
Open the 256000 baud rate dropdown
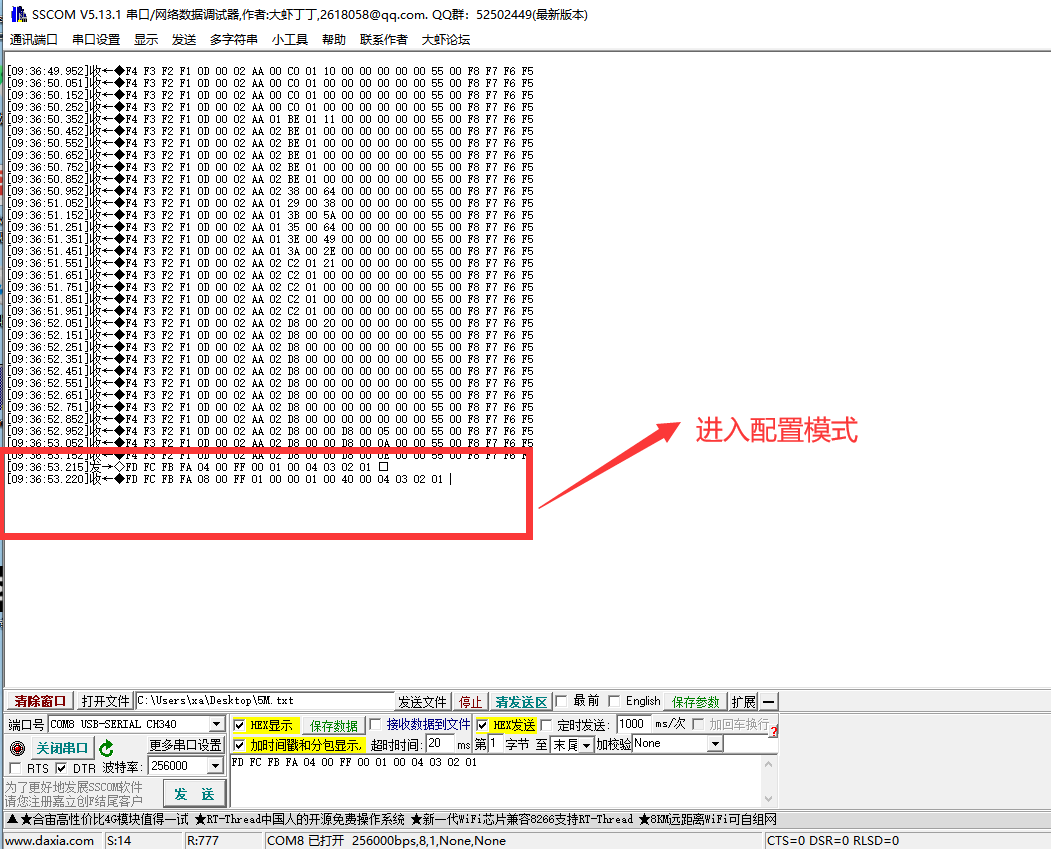click(215, 766)
